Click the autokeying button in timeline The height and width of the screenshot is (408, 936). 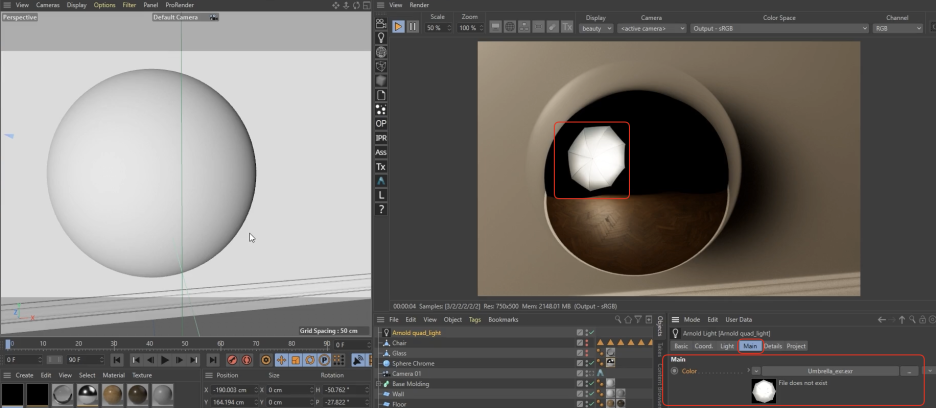(x=245, y=360)
